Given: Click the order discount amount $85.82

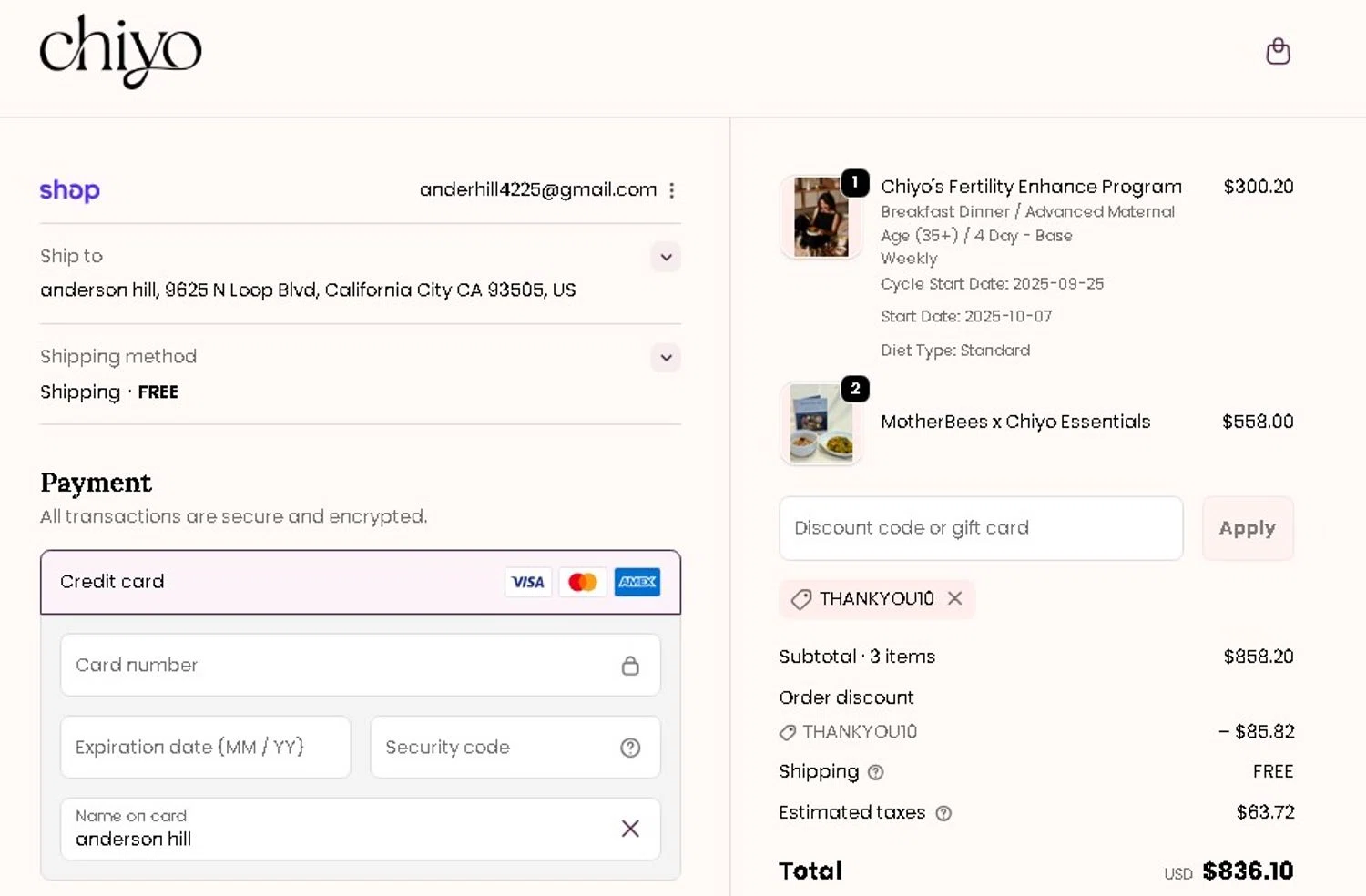Looking at the screenshot, I should point(1257,731).
